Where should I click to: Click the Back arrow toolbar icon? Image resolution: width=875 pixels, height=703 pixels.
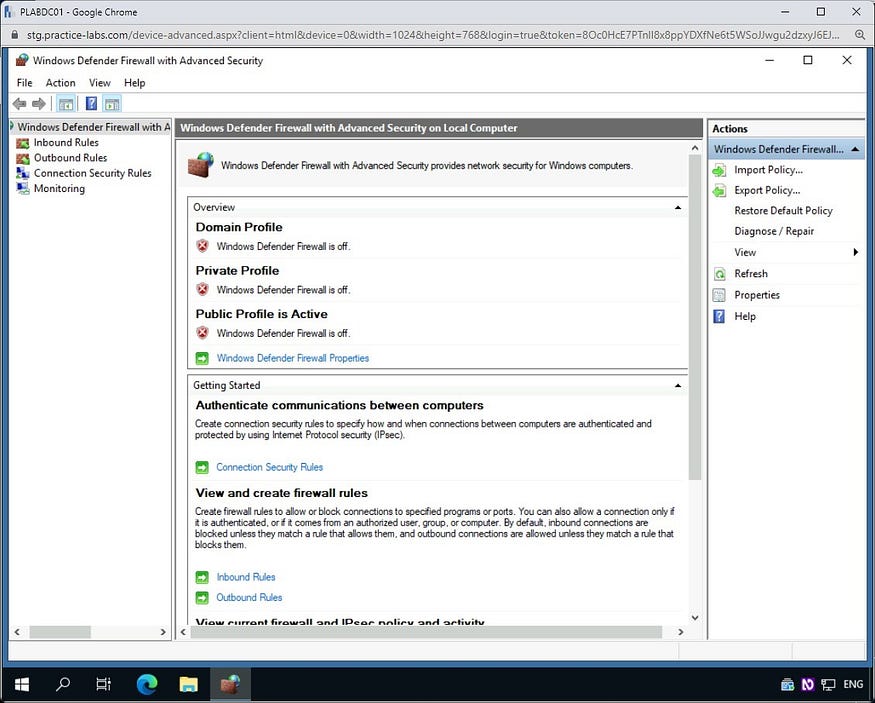click(20, 104)
